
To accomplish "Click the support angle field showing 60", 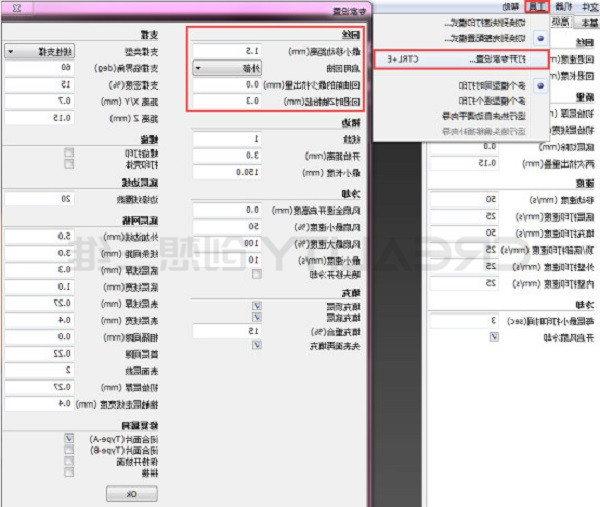I will click(x=39, y=67).
